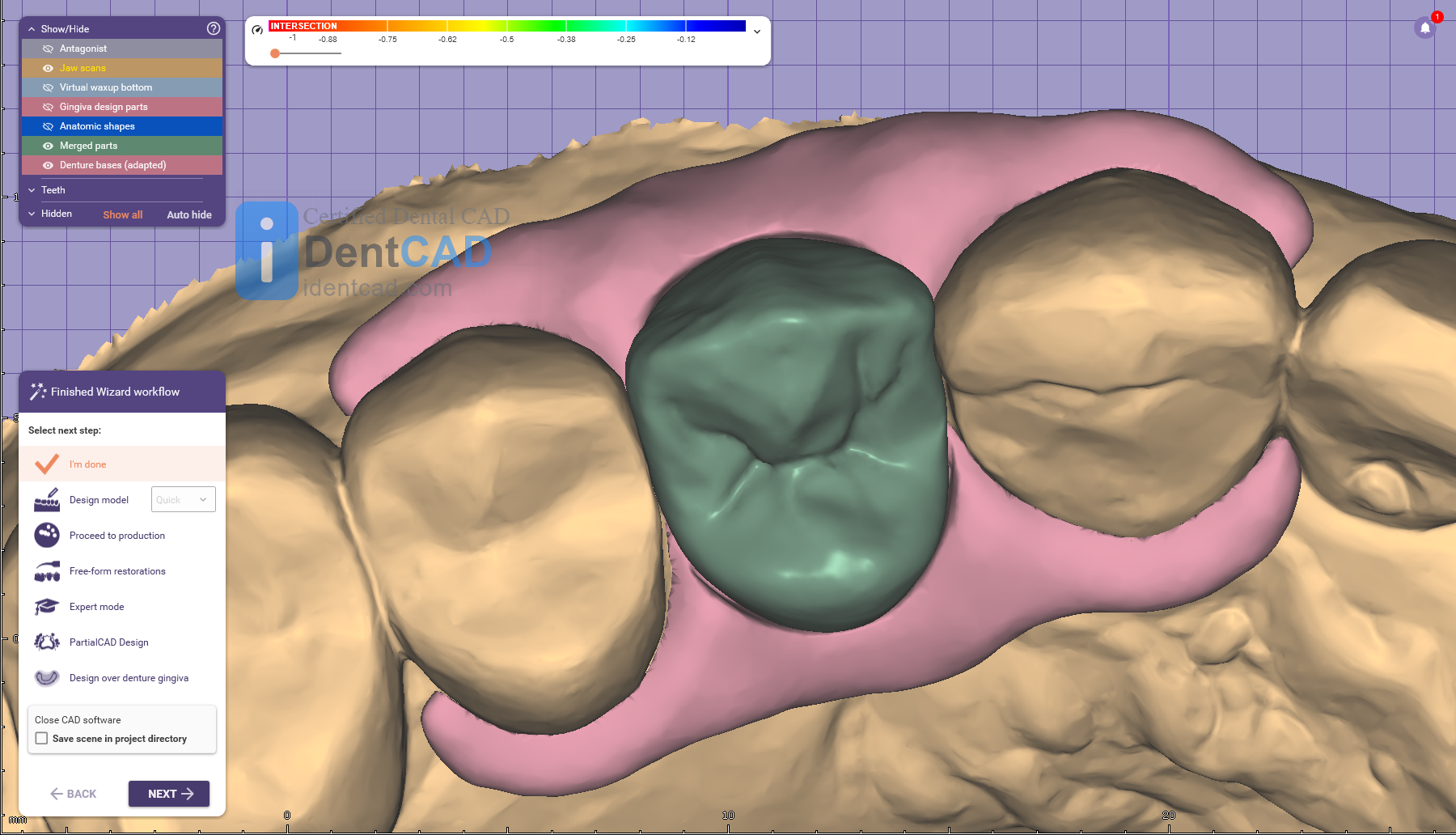Select the I'm done option
Screen dimensions: 1456x835
pos(87,464)
